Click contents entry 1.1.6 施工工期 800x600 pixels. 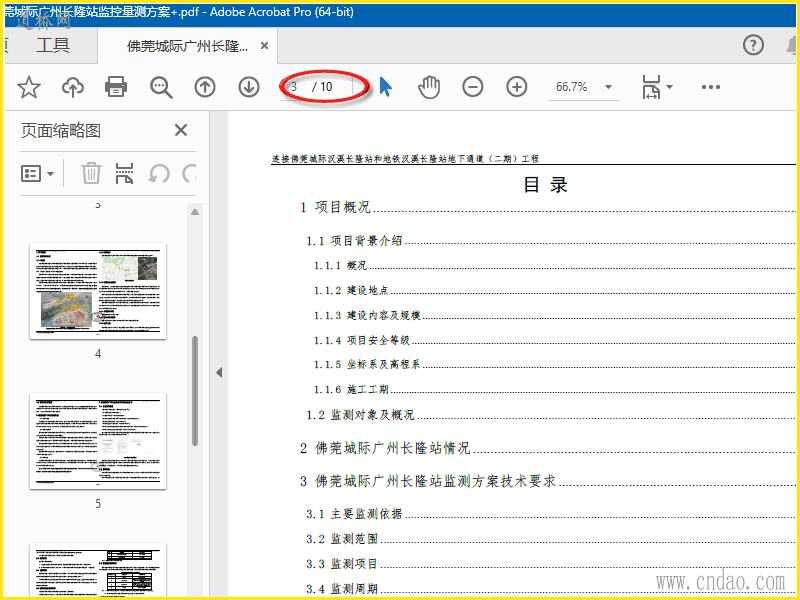[351, 389]
